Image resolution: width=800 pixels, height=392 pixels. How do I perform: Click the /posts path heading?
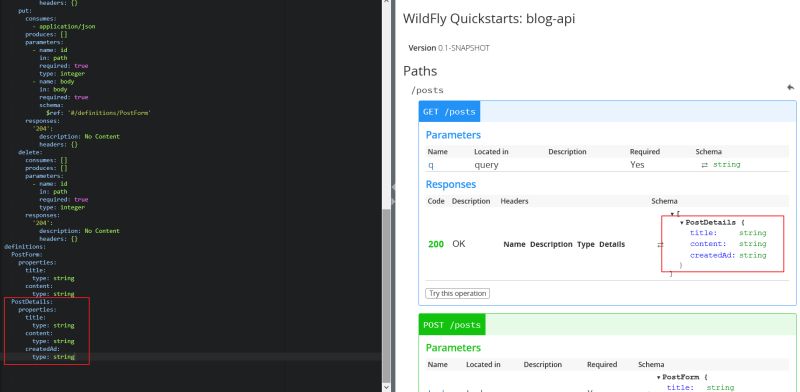(x=428, y=90)
